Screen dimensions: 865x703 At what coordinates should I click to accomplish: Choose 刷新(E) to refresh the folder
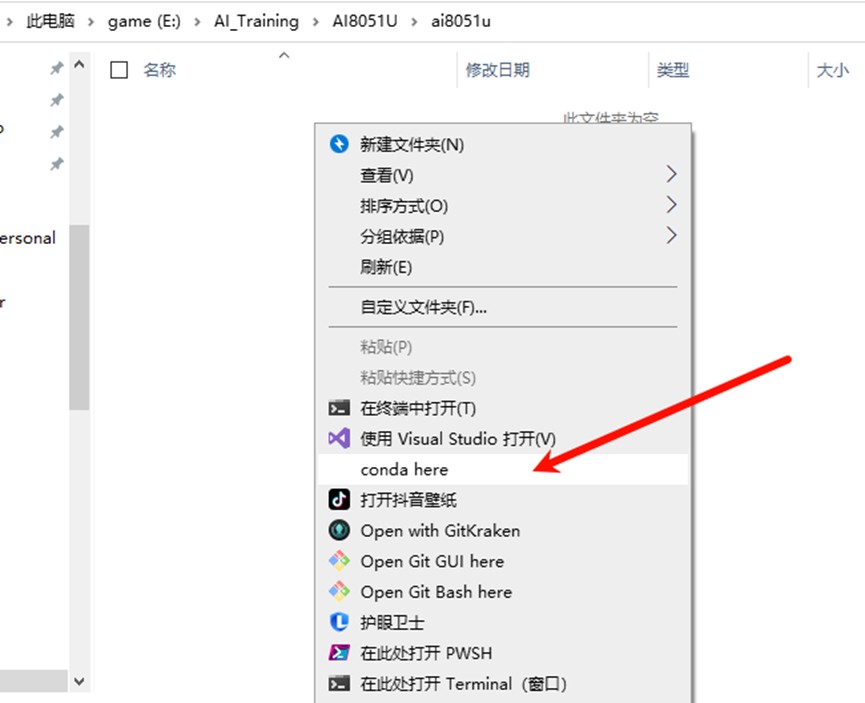(503, 267)
